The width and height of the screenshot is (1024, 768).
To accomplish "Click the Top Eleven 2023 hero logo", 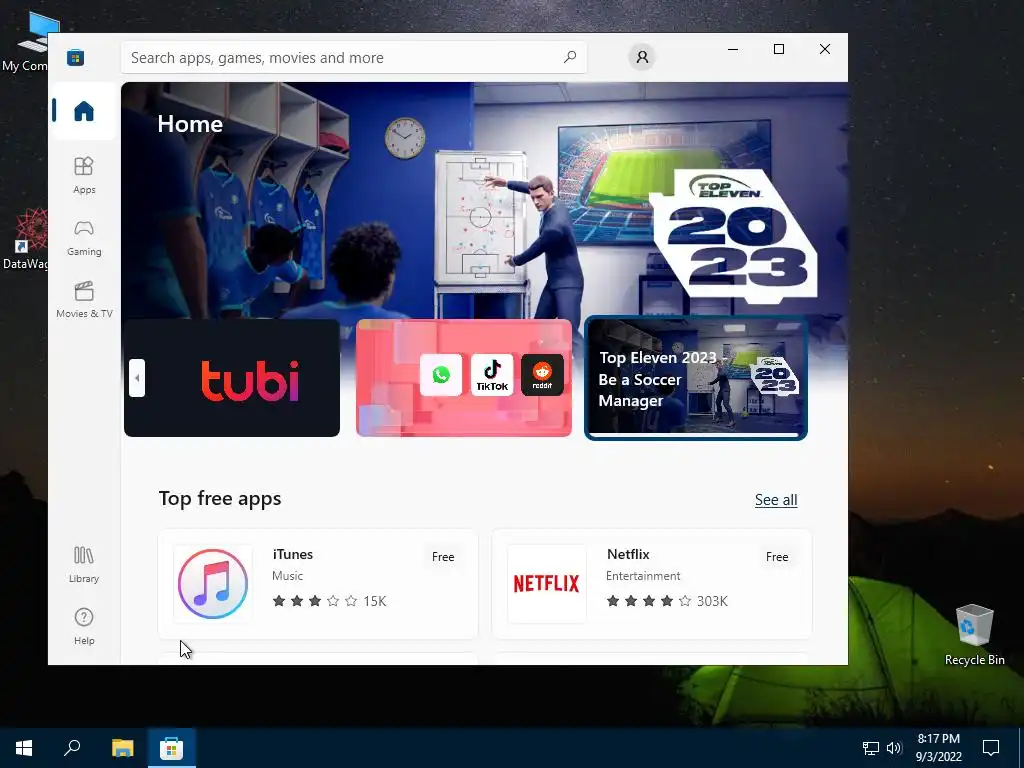I will coord(732,235).
